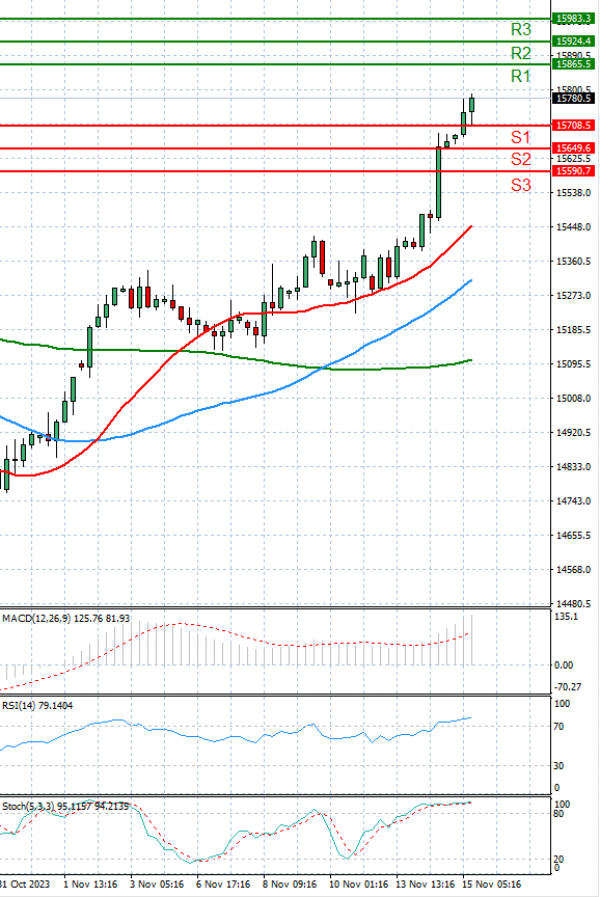
Task: Select the 15865.5 price tag
Action: pyautogui.click(x=573, y=64)
